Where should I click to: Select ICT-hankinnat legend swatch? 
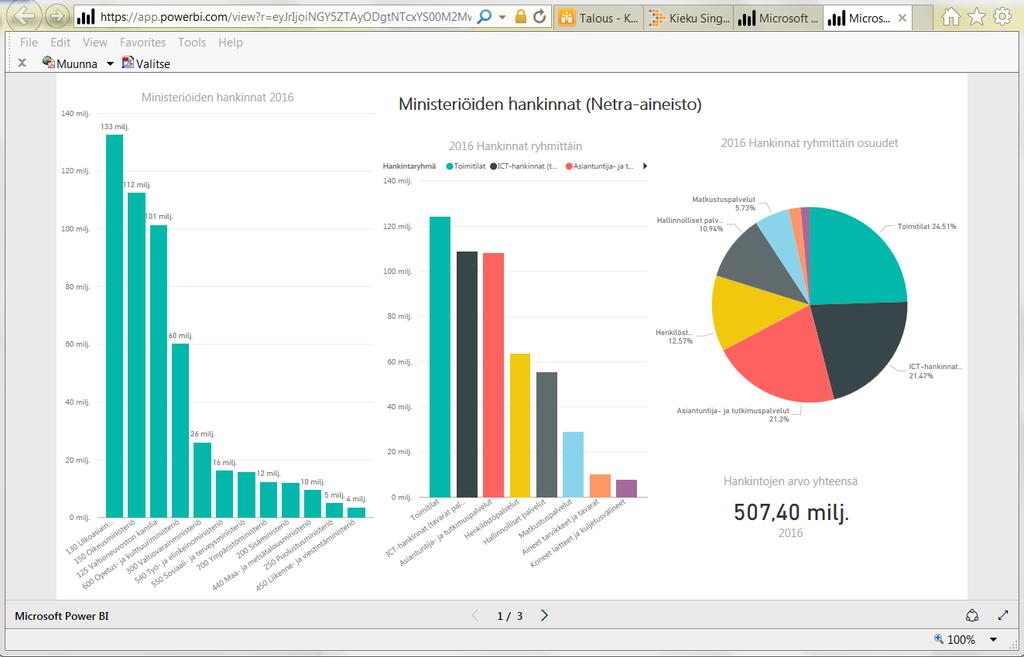pos(494,167)
